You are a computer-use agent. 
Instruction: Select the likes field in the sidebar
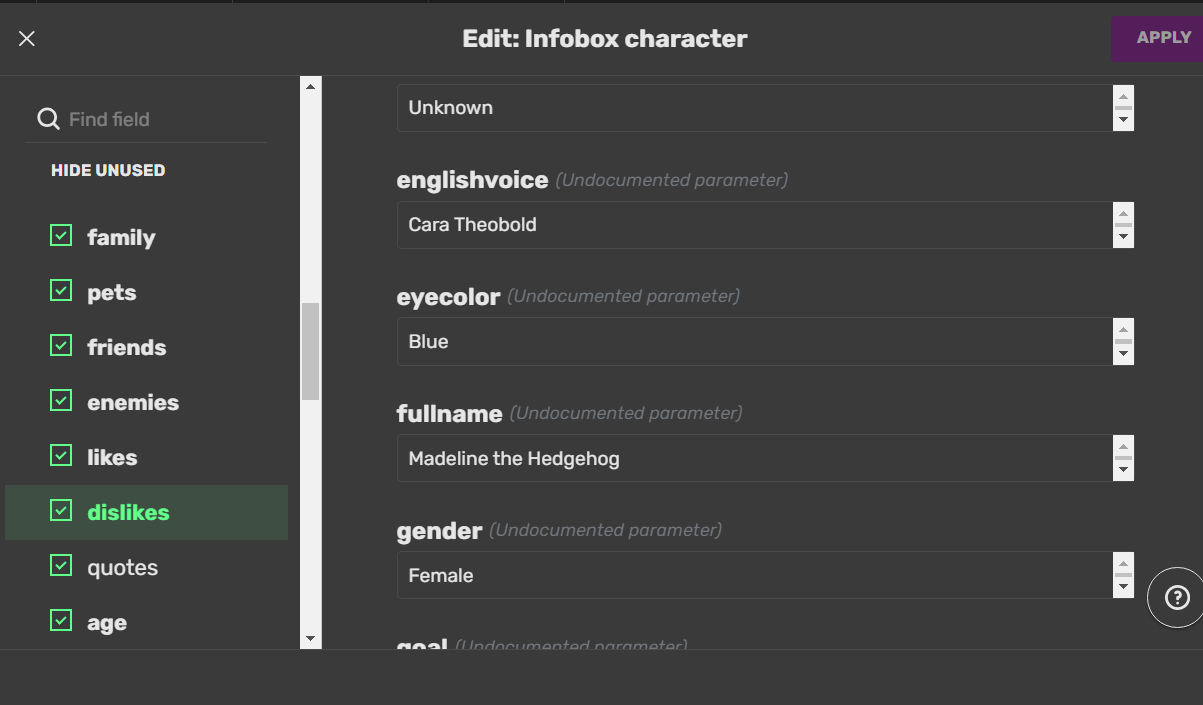pos(113,457)
